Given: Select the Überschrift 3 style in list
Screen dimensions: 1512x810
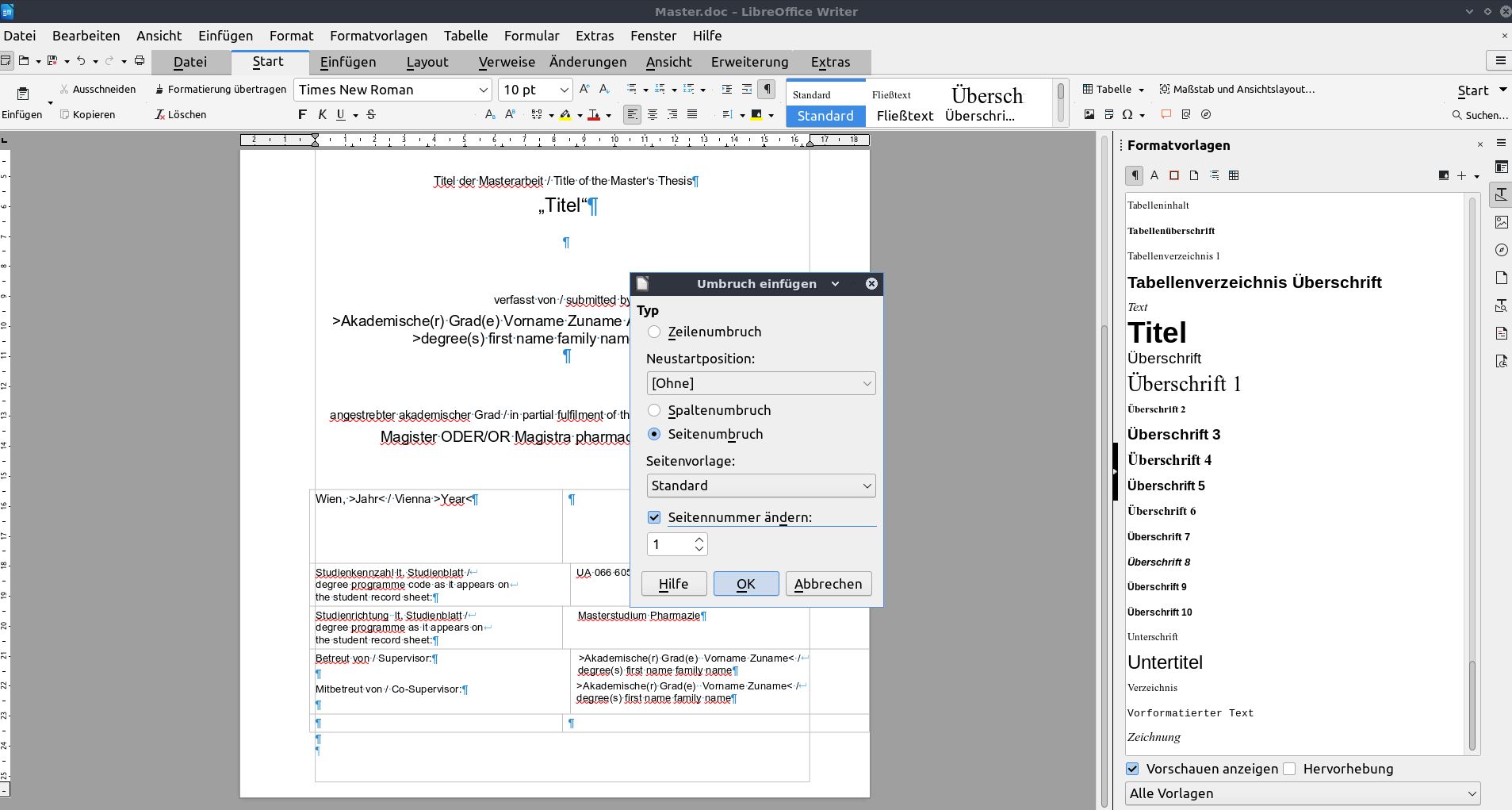Looking at the screenshot, I should pos(1173,435).
